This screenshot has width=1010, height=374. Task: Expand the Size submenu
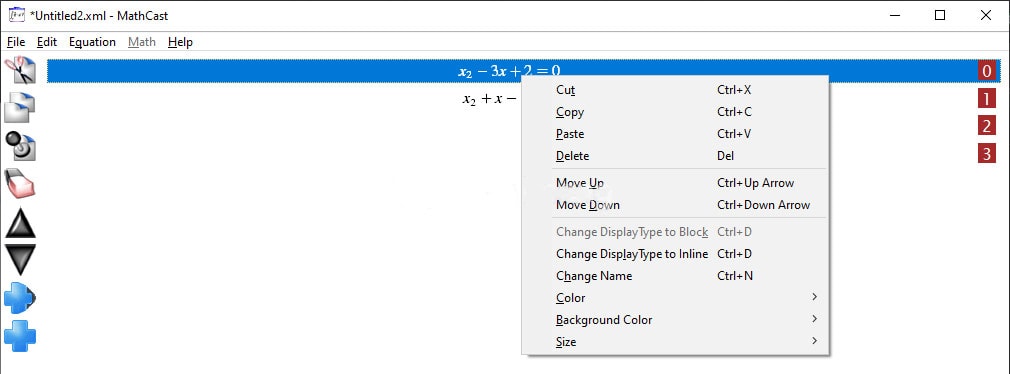pyautogui.click(x=675, y=341)
